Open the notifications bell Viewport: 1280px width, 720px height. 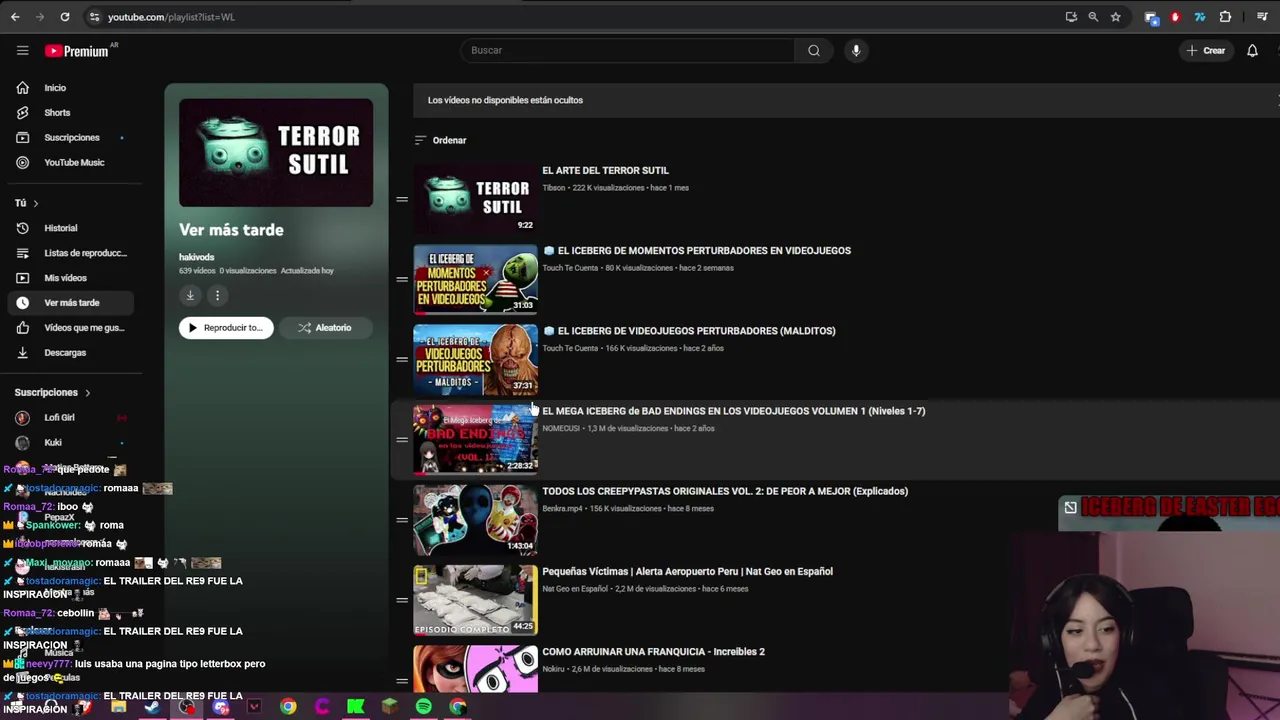point(1252,50)
